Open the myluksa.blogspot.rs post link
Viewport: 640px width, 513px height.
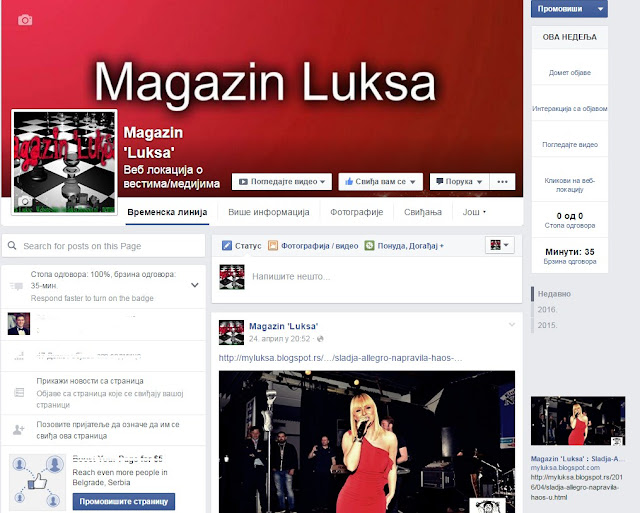coord(340,358)
